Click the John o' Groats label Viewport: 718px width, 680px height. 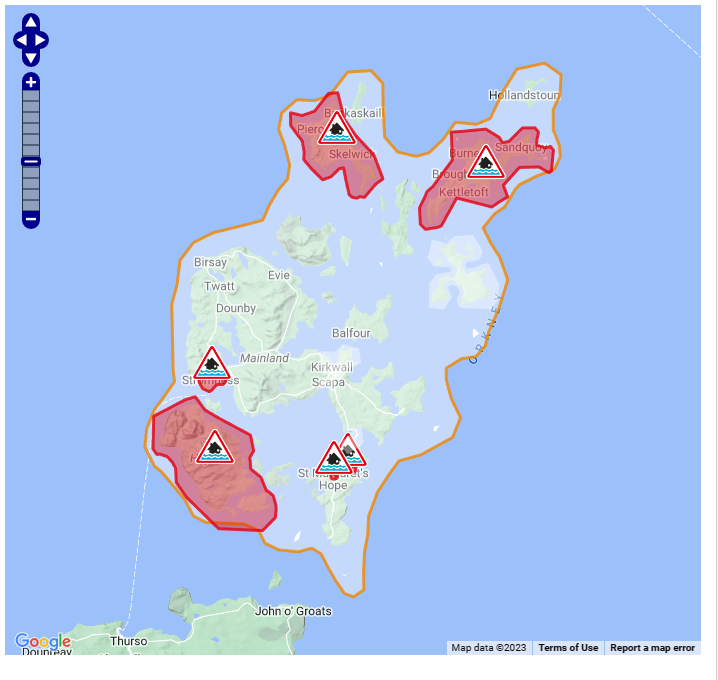point(293,611)
